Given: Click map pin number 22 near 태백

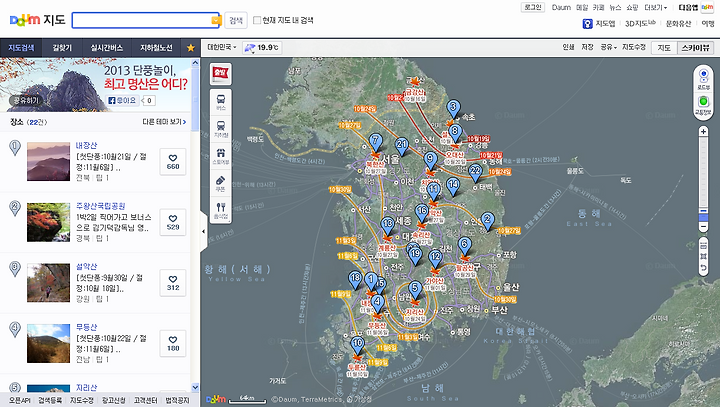Looking at the screenshot, I should (x=475, y=173).
